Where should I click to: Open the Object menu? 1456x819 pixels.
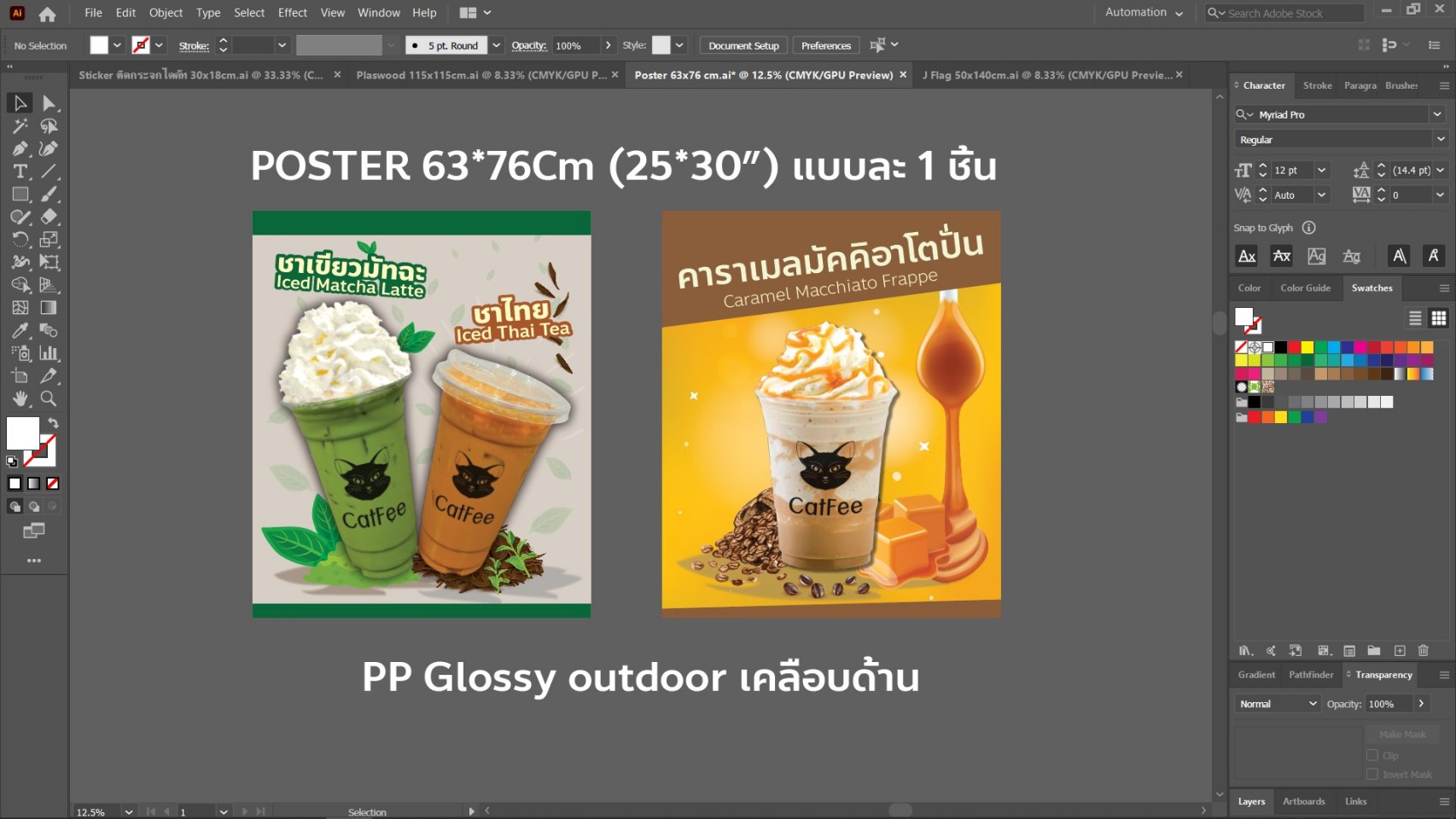[166, 13]
